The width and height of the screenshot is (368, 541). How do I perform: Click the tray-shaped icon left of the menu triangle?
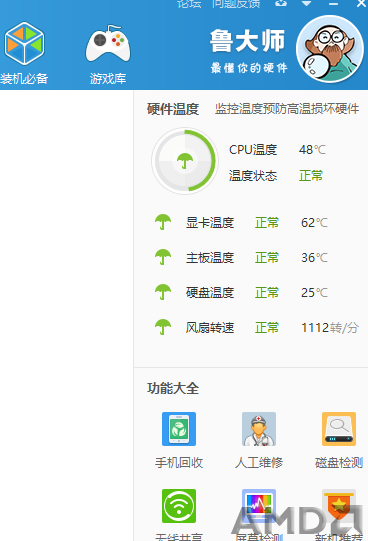tap(281, 3)
